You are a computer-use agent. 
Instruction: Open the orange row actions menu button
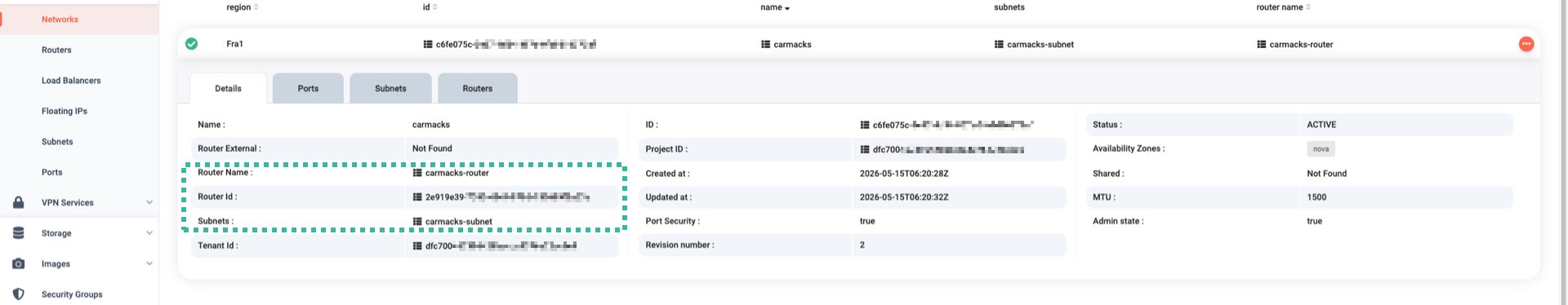click(1526, 44)
